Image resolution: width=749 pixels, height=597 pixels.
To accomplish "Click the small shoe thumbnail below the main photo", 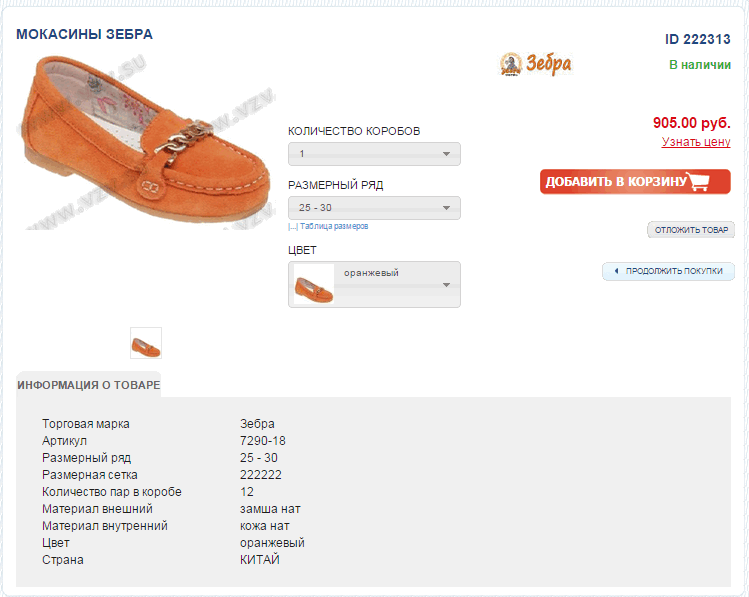I will click(146, 343).
